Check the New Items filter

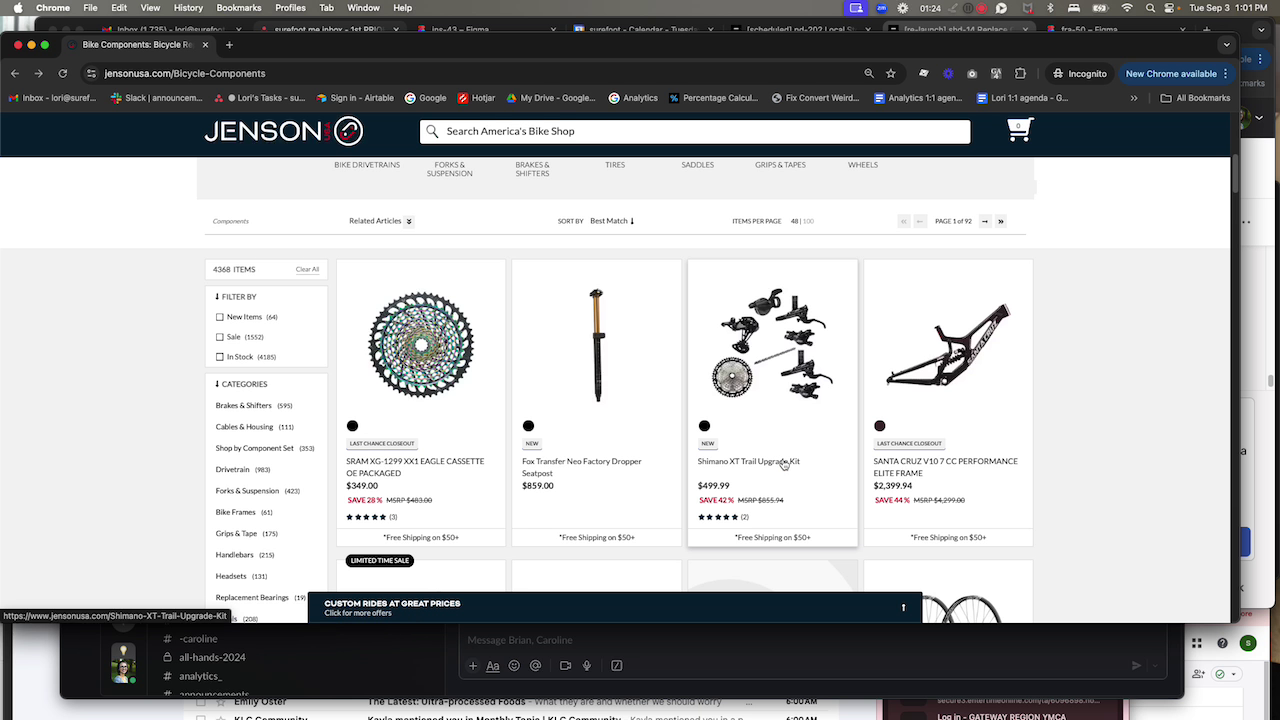pos(220,317)
